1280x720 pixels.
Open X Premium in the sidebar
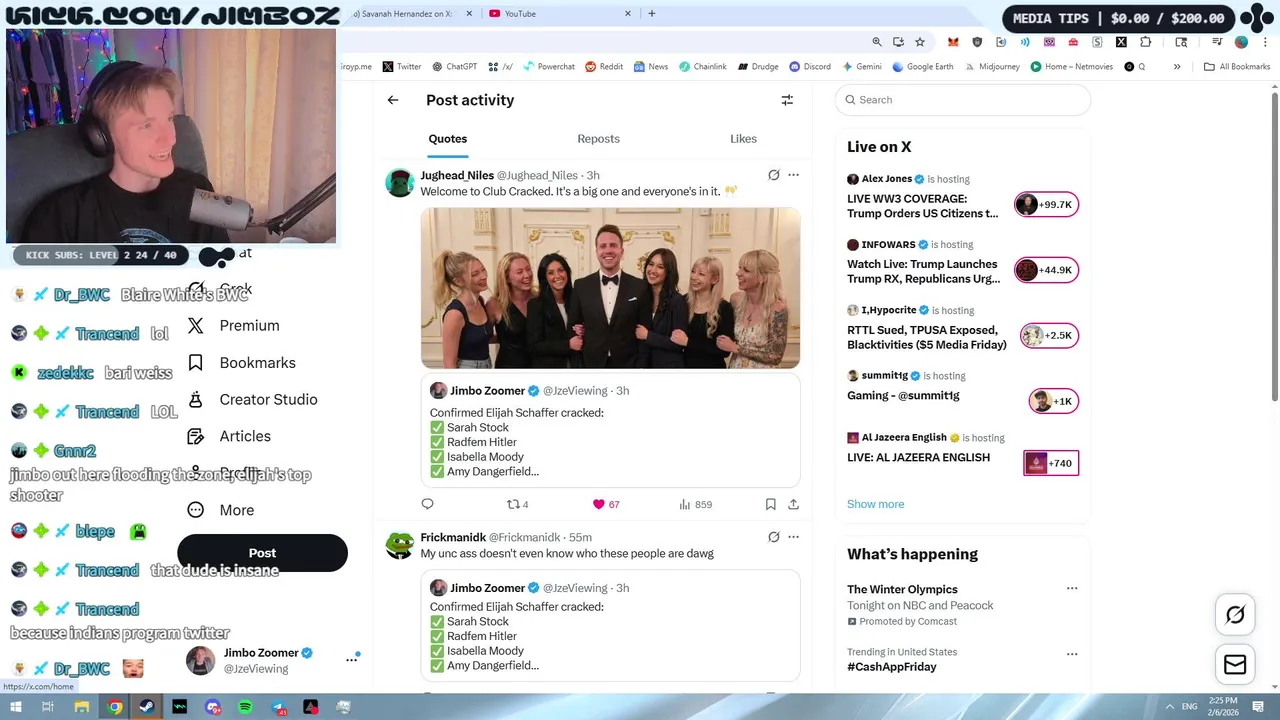[234, 326]
